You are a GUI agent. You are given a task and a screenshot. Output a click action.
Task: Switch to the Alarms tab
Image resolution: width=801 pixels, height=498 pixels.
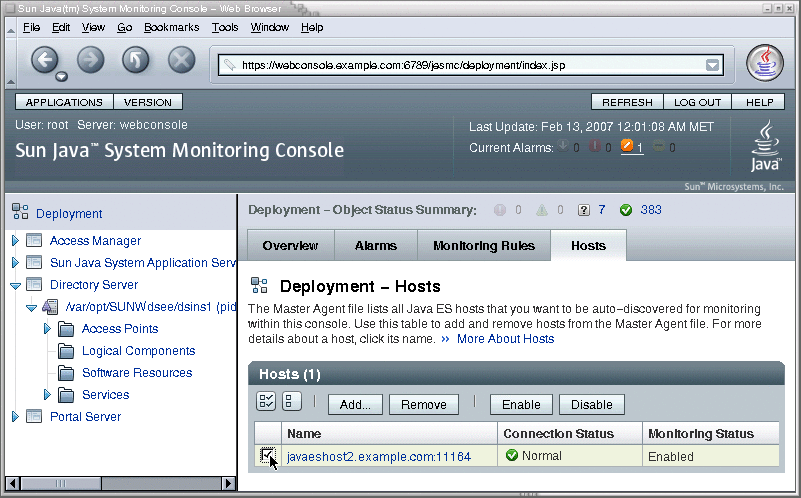pyautogui.click(x=376, y=246)
